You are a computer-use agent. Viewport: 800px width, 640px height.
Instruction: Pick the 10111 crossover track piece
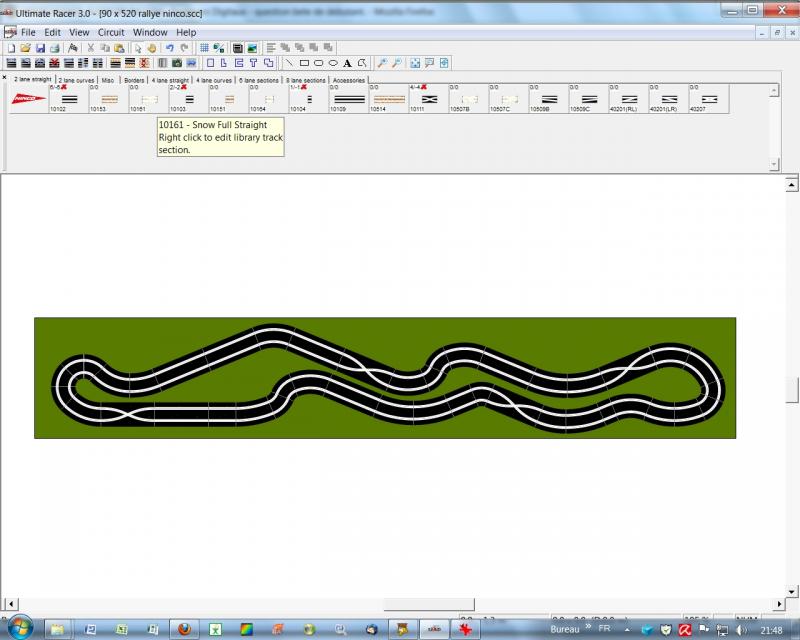(x=429, y=100)
